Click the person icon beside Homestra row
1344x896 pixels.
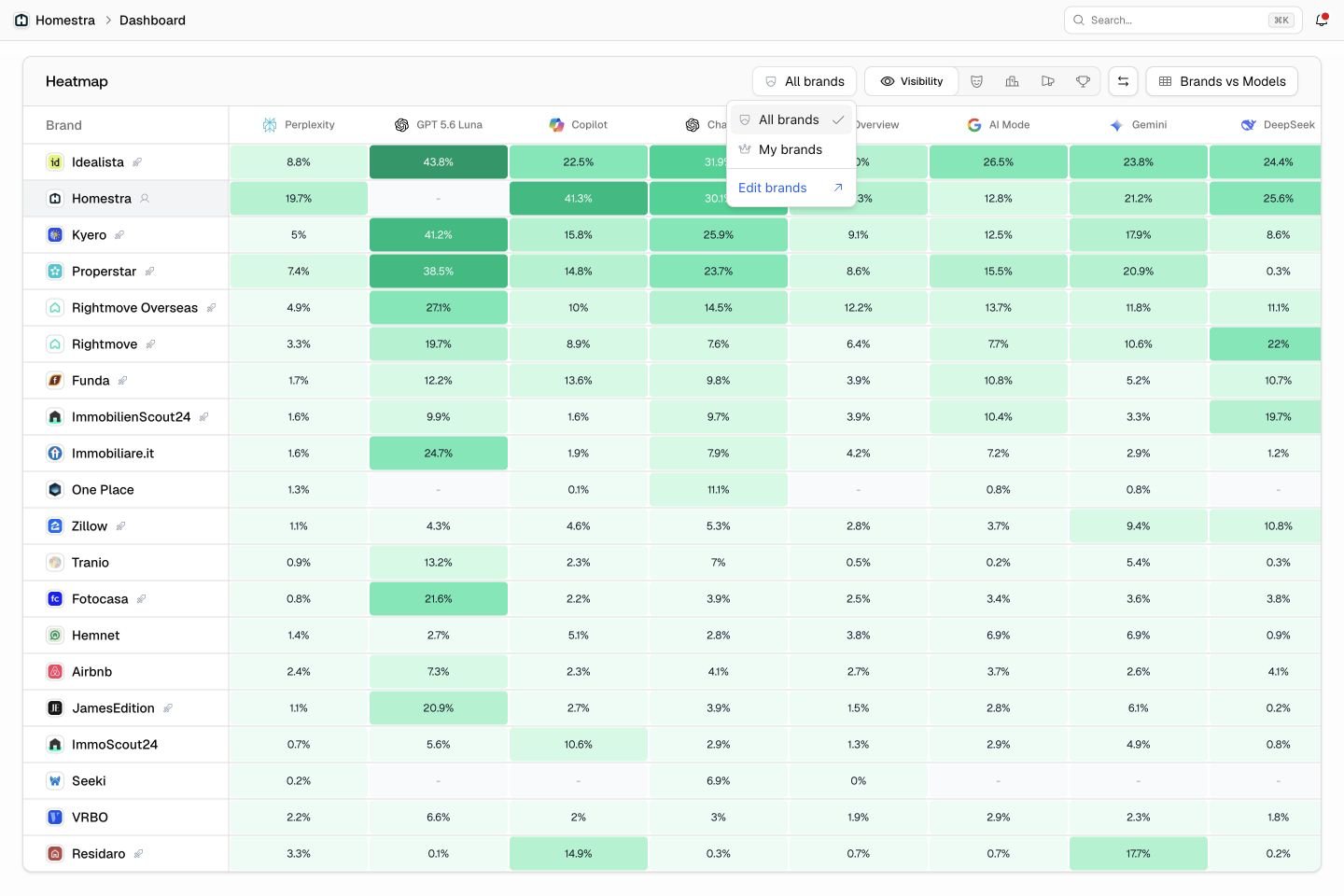[145, 199]
